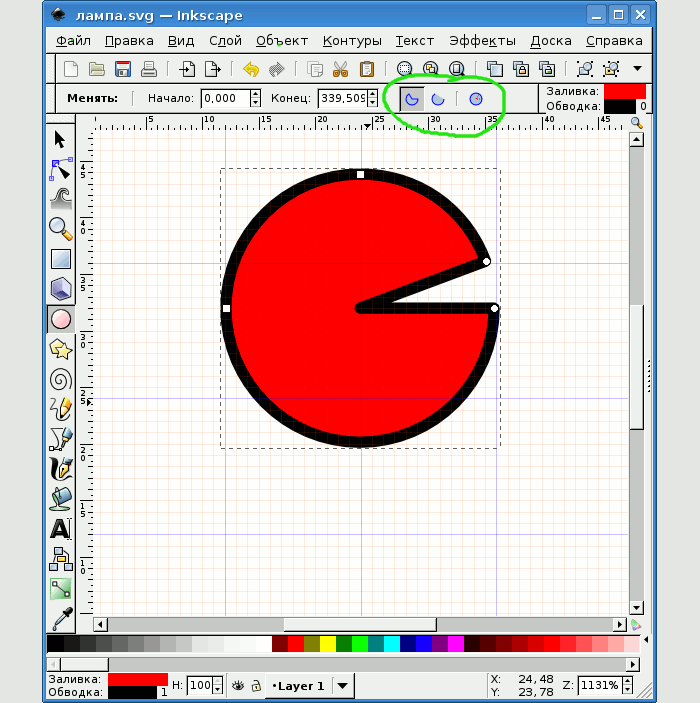Viewport: 700px width, 703px height.
Task: Click the zoom percentage field
Action: (x=600, y=685)
